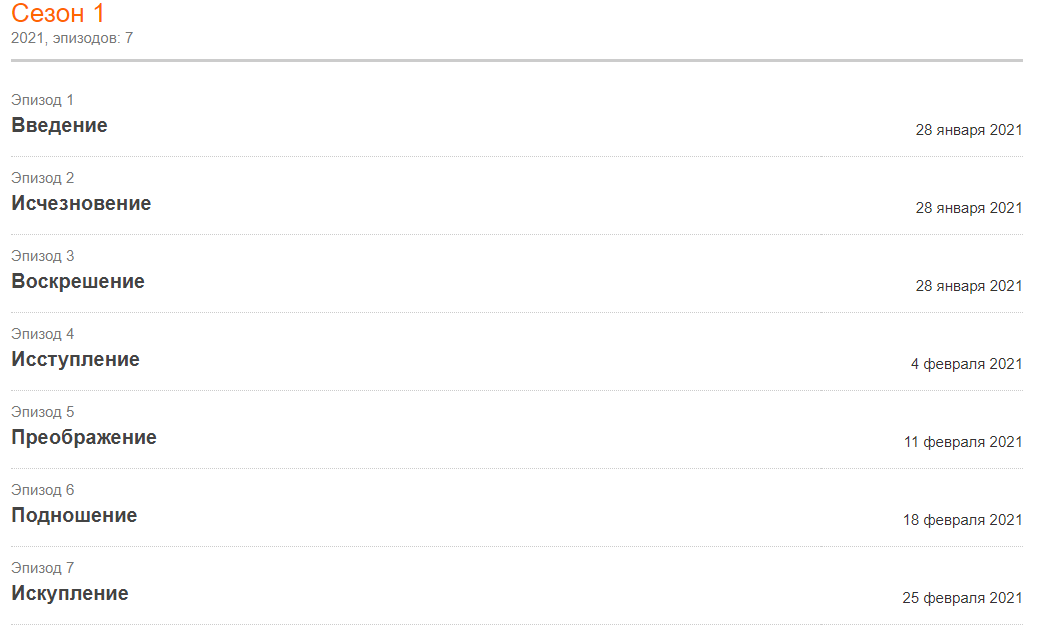Click the 11 февраля 2021 date

pos(963,442)
